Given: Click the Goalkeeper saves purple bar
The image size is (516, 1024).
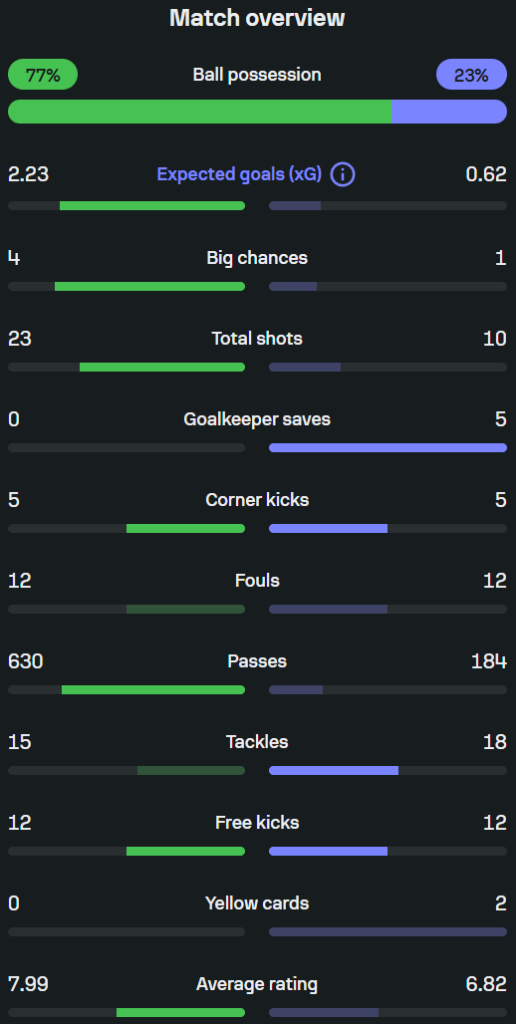Looking at the screenshot, I should coord(388,448).
